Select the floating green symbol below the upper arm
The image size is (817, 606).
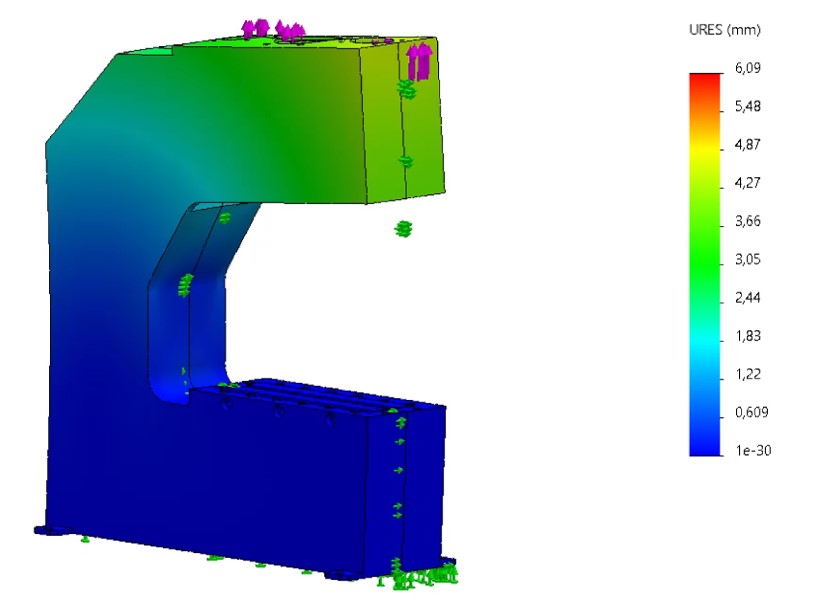coord(403,229)
